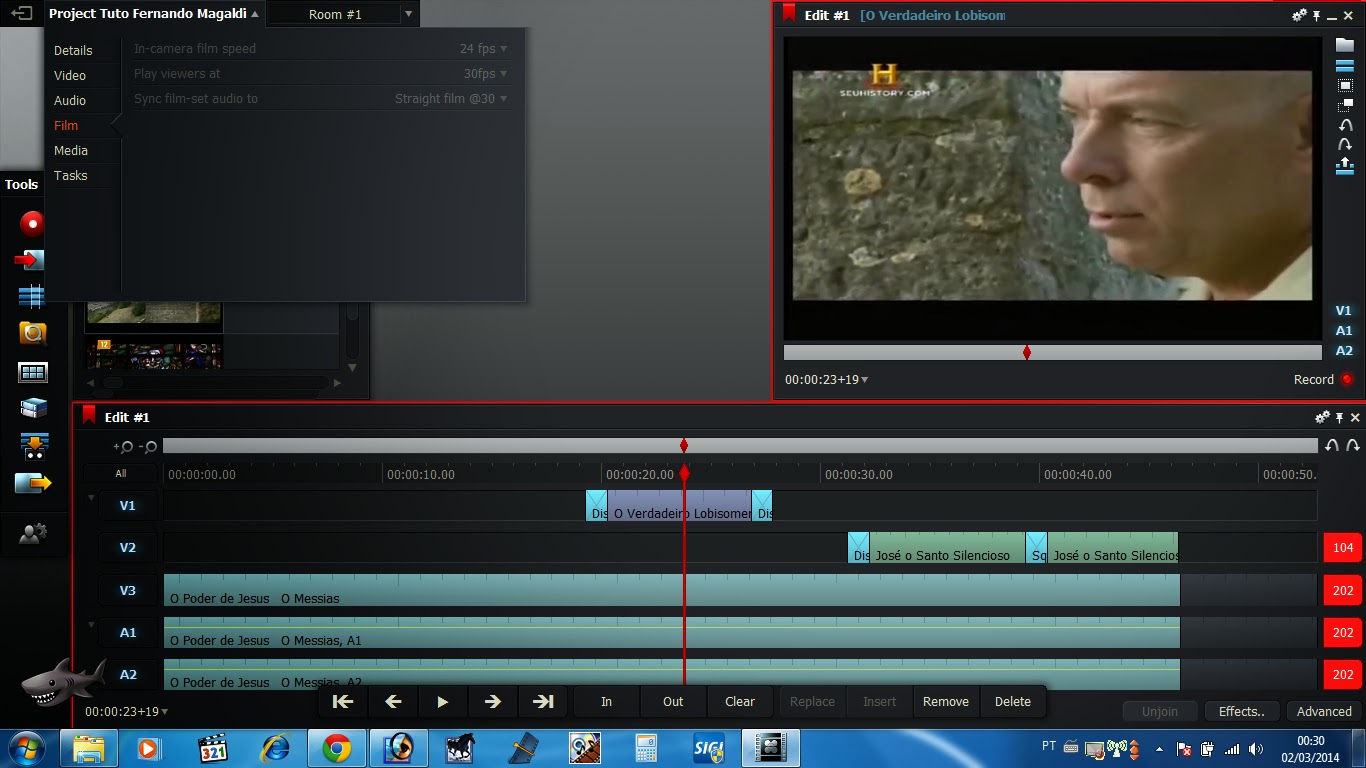Viewport: 1366px width, 768px height.
Task: Select the Details project tab
Action: click(x=73, y=50)
